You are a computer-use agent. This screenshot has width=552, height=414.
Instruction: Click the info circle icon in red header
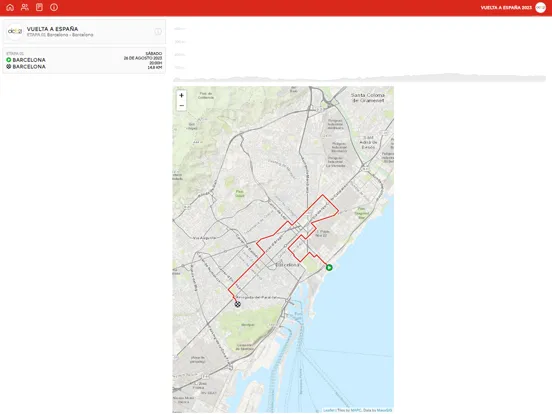click(x=54, y=7)
